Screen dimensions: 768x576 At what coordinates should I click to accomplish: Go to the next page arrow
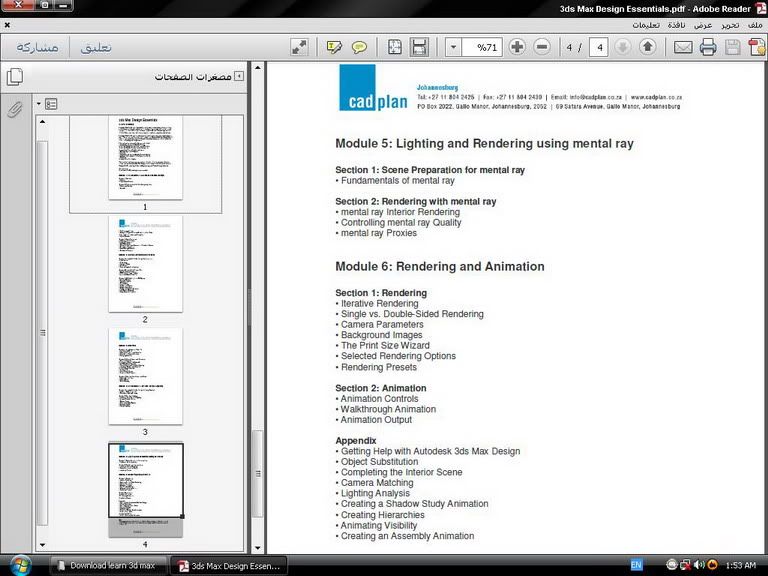[623, 47]
